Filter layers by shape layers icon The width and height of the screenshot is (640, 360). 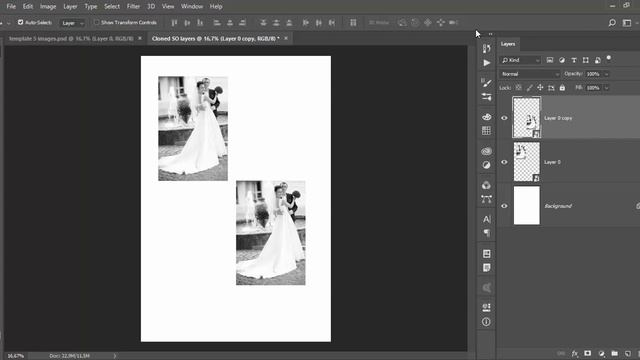click(x=586, y=60)
